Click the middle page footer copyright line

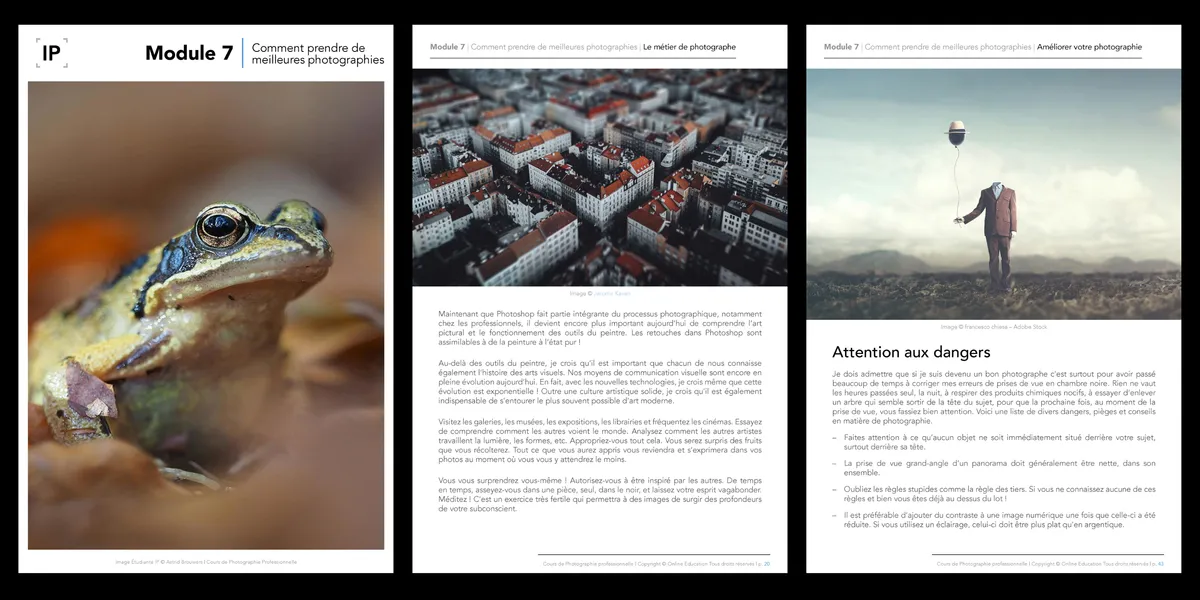656,563
